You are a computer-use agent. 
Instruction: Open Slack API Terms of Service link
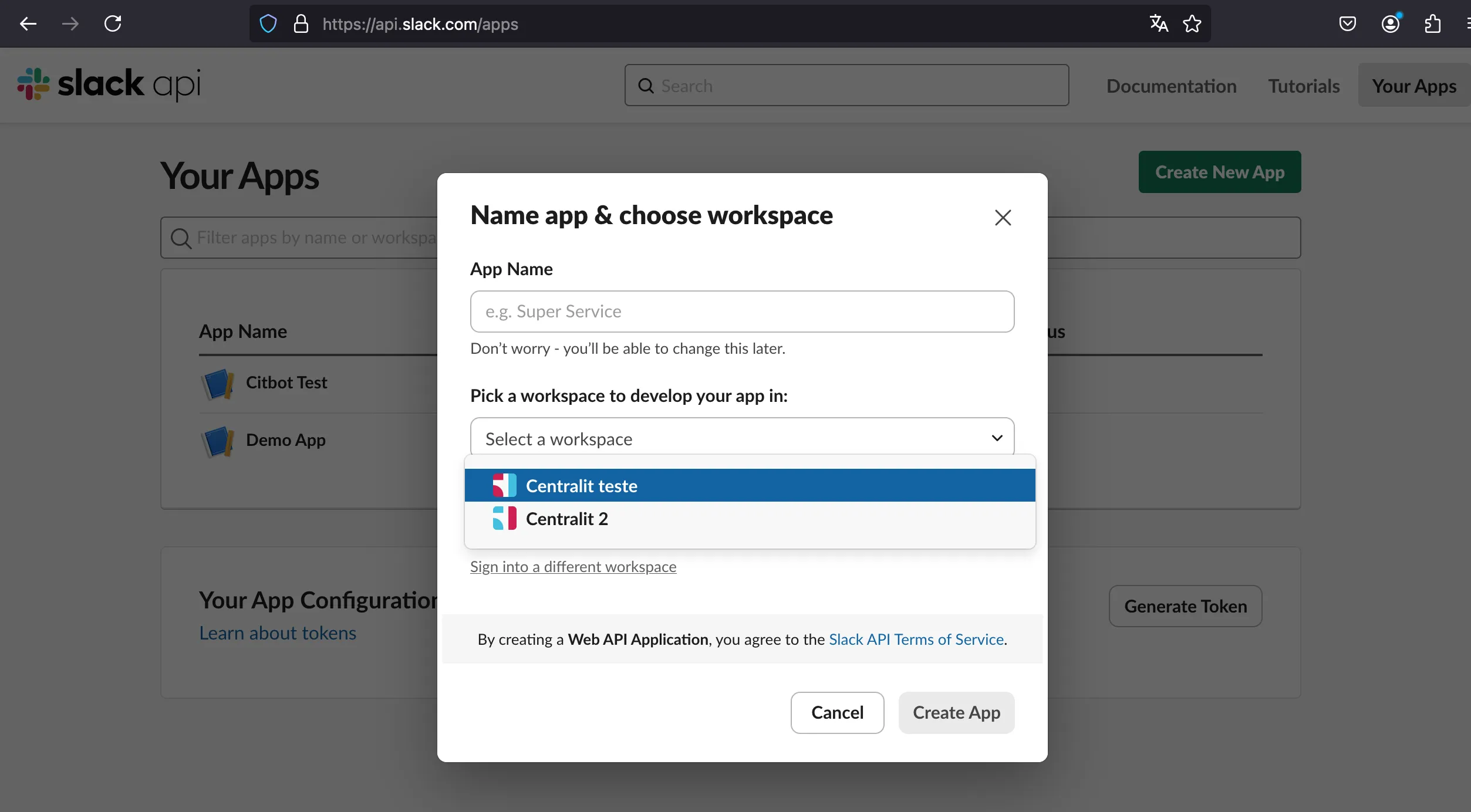point(916,639)
